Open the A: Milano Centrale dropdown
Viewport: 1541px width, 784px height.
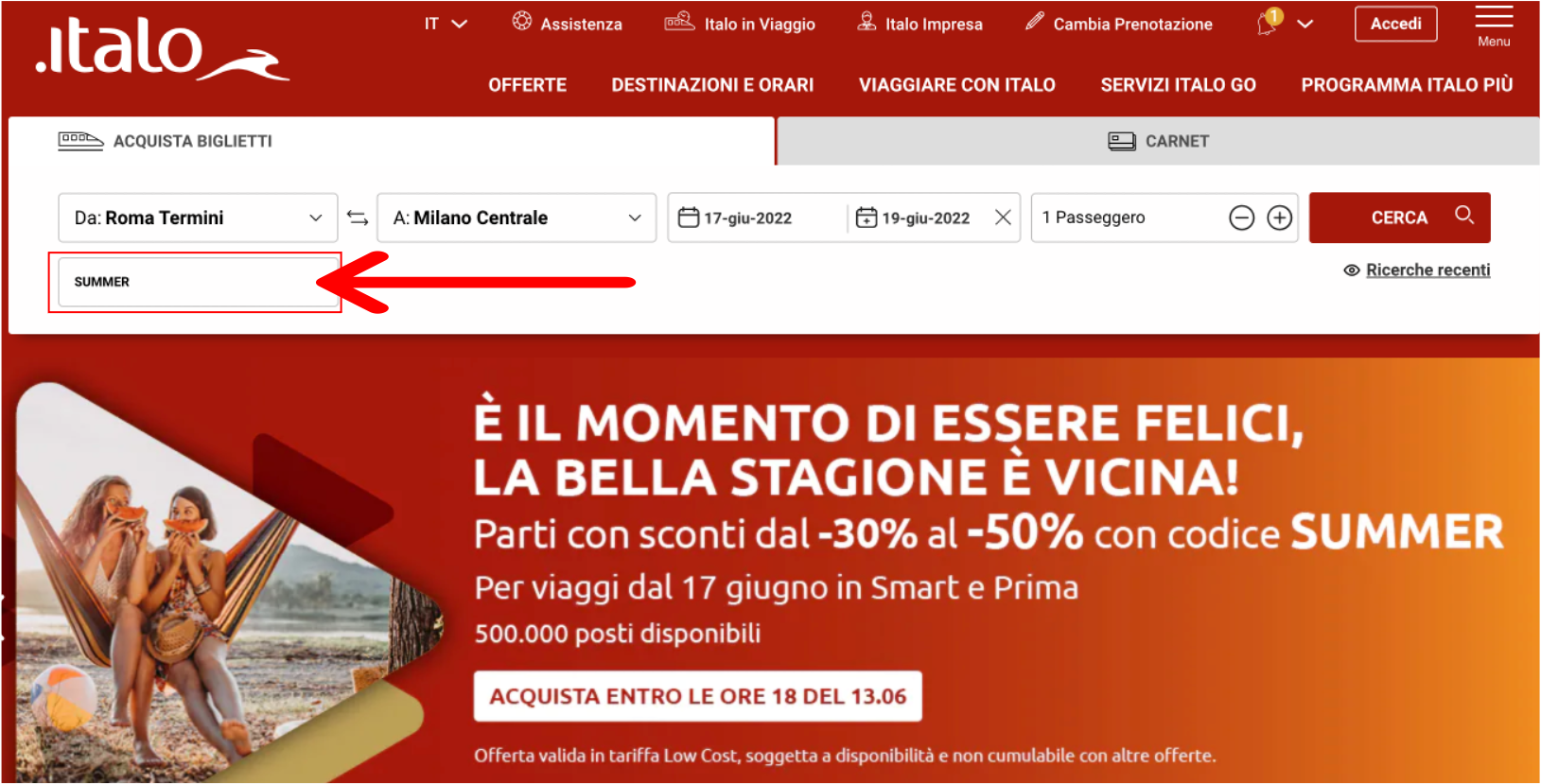[x=517, y=218]
